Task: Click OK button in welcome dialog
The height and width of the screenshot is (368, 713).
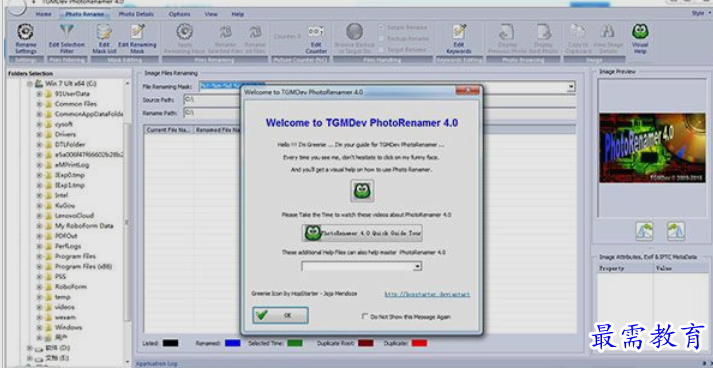Action: (281, 315)
